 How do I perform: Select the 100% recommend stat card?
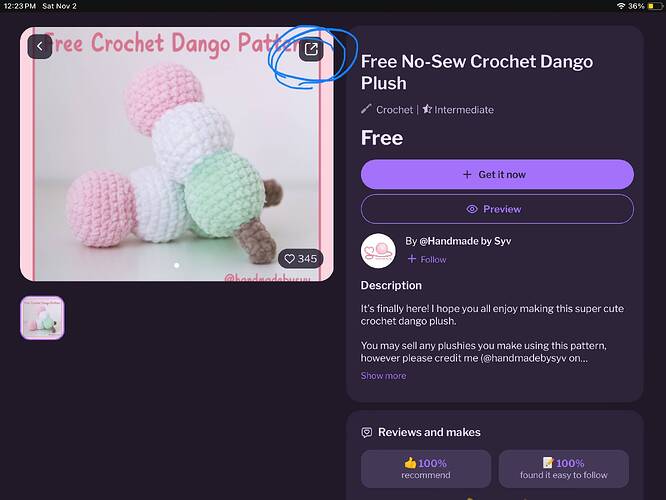(426, 469)
